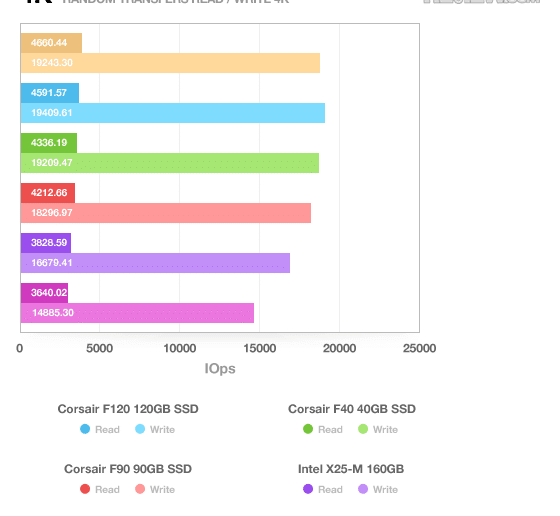Click the 25000 axis label
The width and height of the screenshot is (560, 516).
click(x=420, y=348)
